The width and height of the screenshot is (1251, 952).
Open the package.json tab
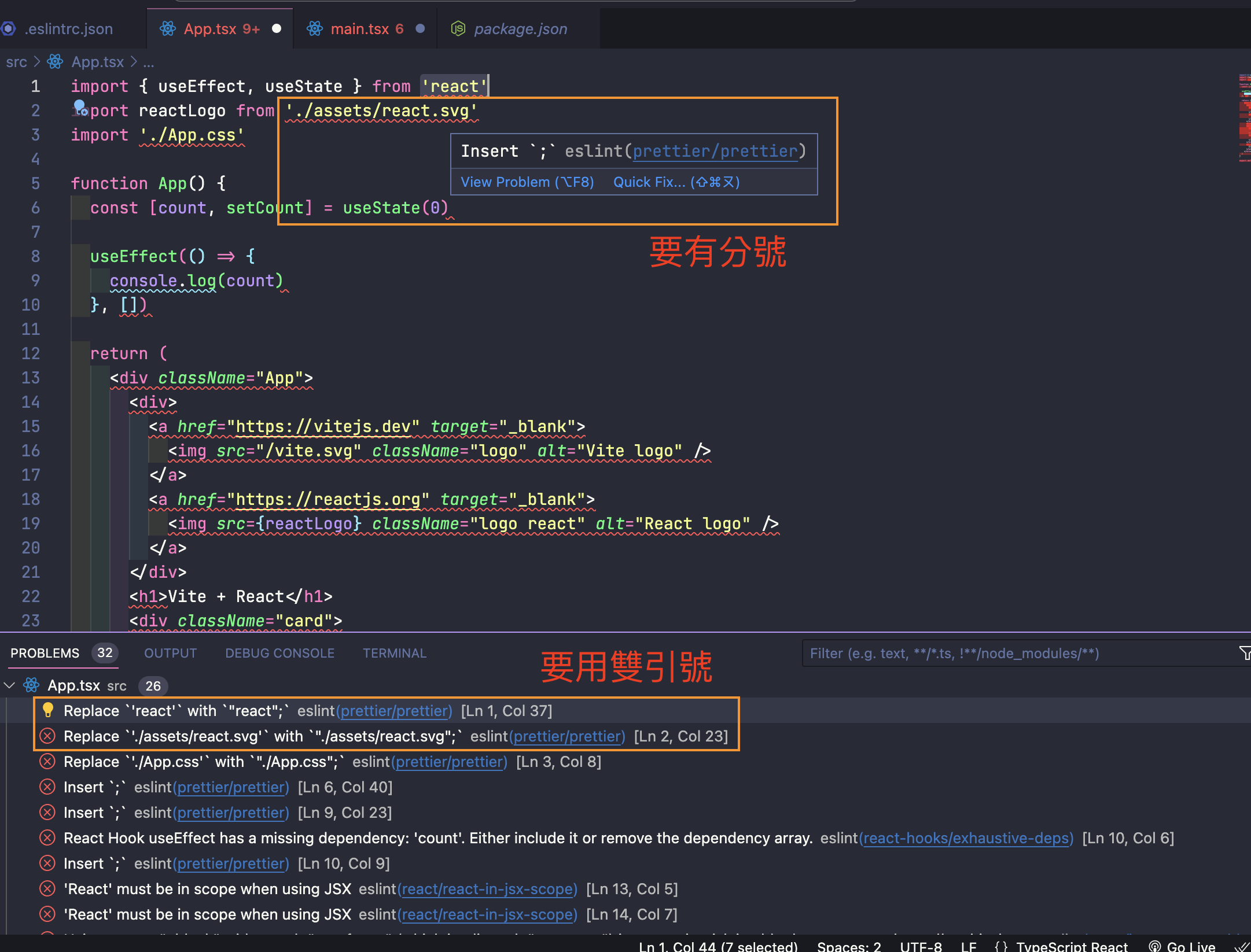click(x=520, y=29)
